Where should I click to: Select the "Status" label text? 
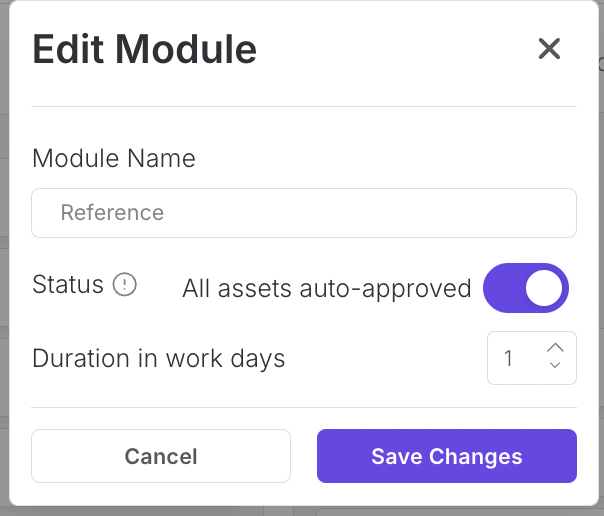[x=68, y=285]
